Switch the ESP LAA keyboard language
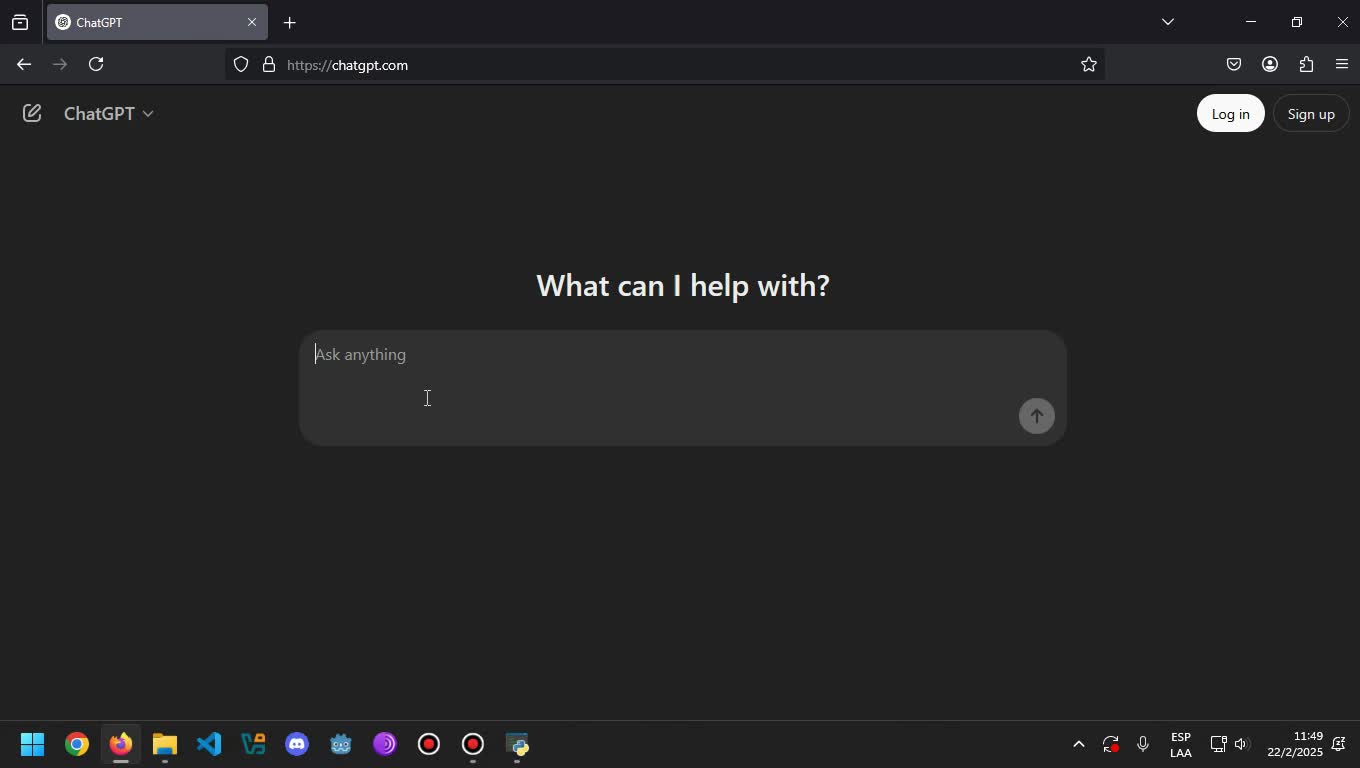The height and width of the screenshot is (768, 1360). (x=1181, y=745)
